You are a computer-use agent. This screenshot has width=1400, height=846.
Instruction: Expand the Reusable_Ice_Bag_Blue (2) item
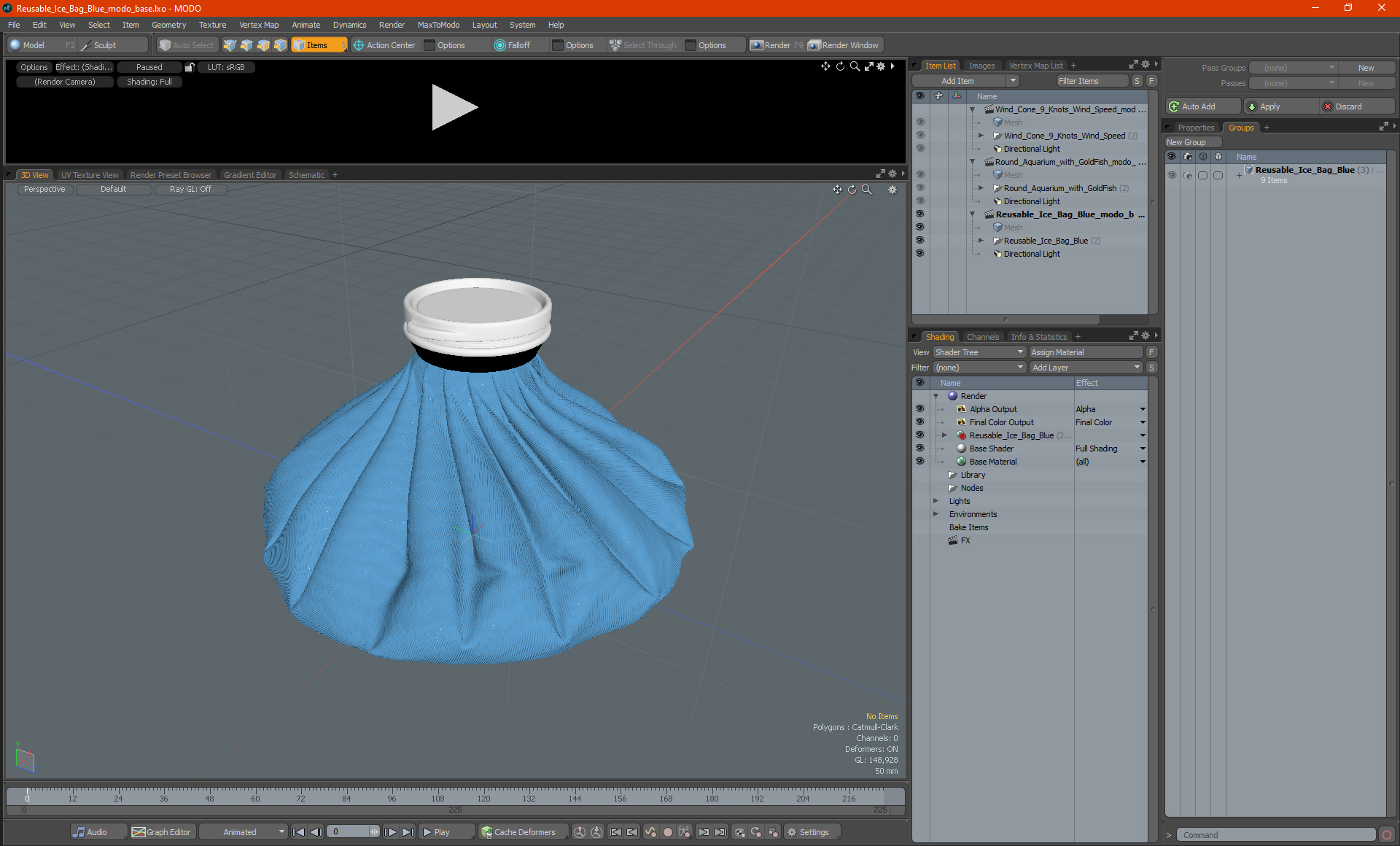(981, 241)
